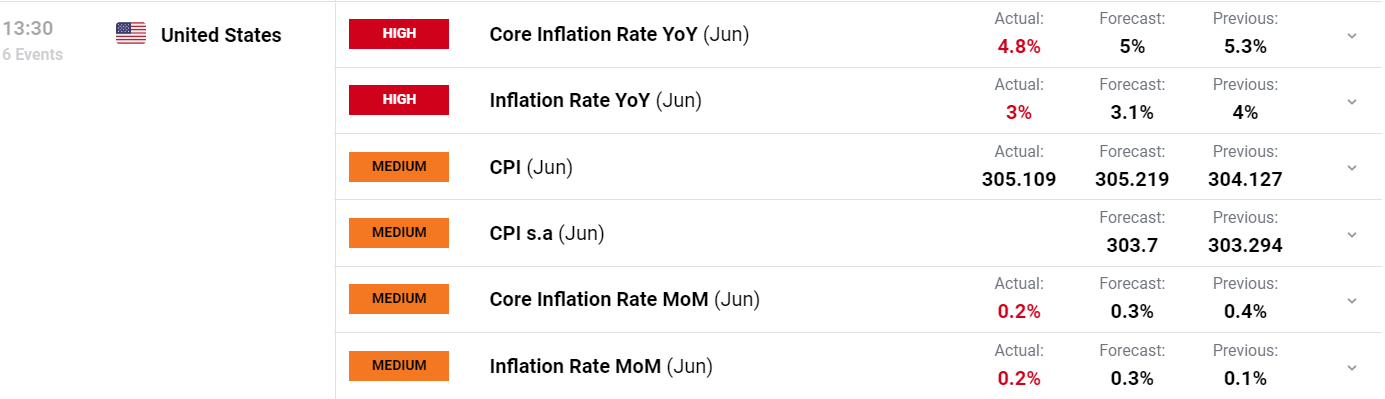Viewport: 1385px width, 399px height.
Task: Open the CPI s.a (Jun) event title
Action: [547, 234]
